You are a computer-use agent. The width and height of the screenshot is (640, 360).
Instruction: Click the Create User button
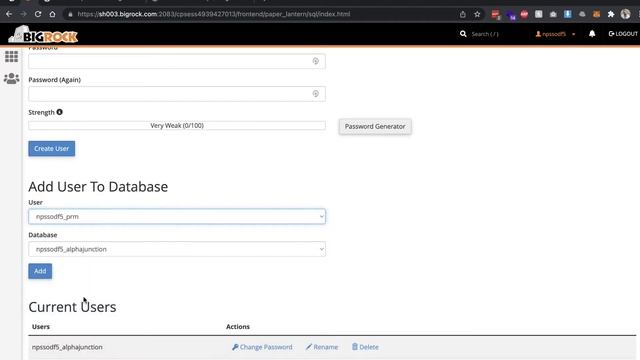click(x=52, y=149)
